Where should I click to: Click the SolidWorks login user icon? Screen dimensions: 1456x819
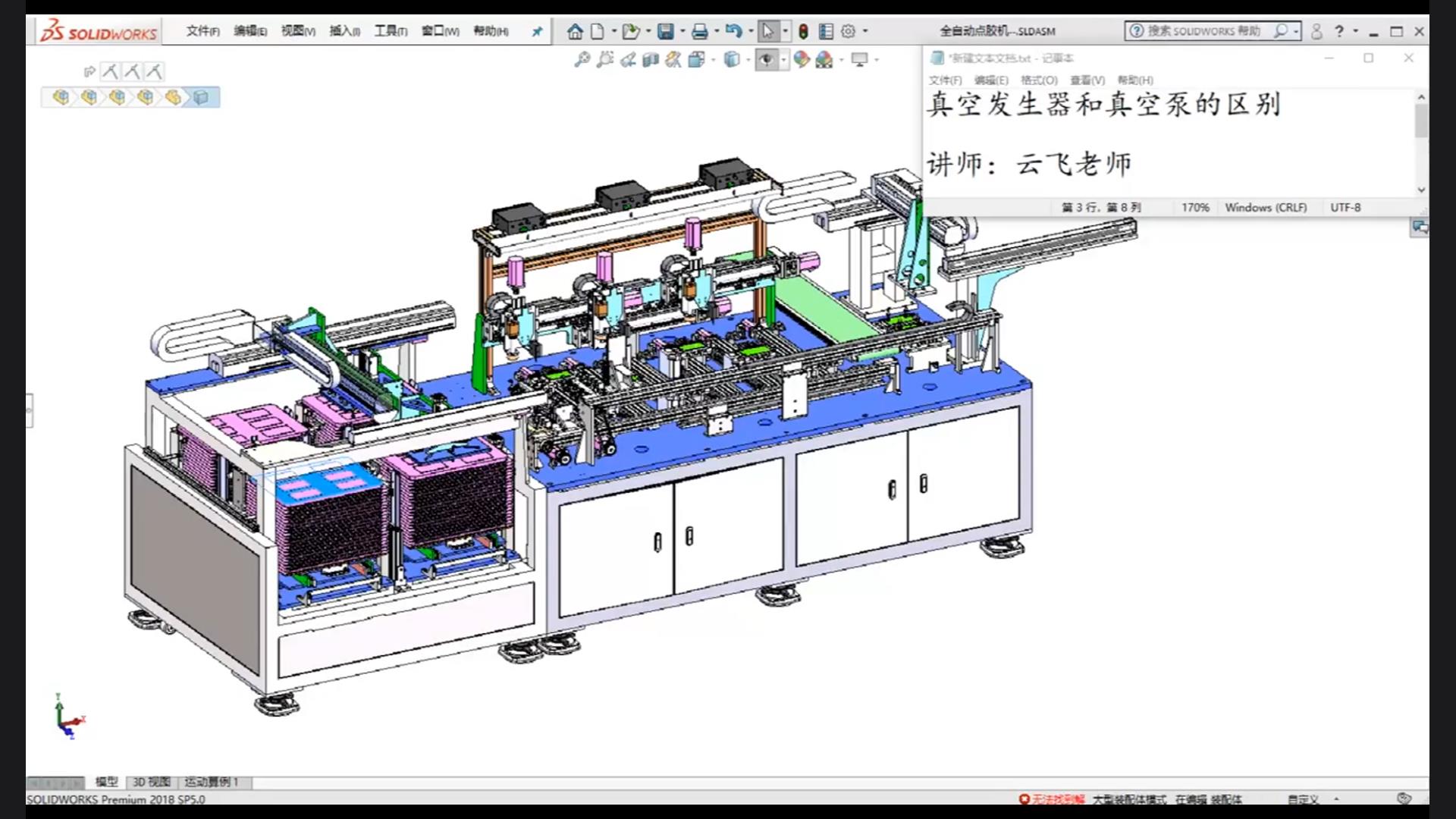tap(1316, 31)
